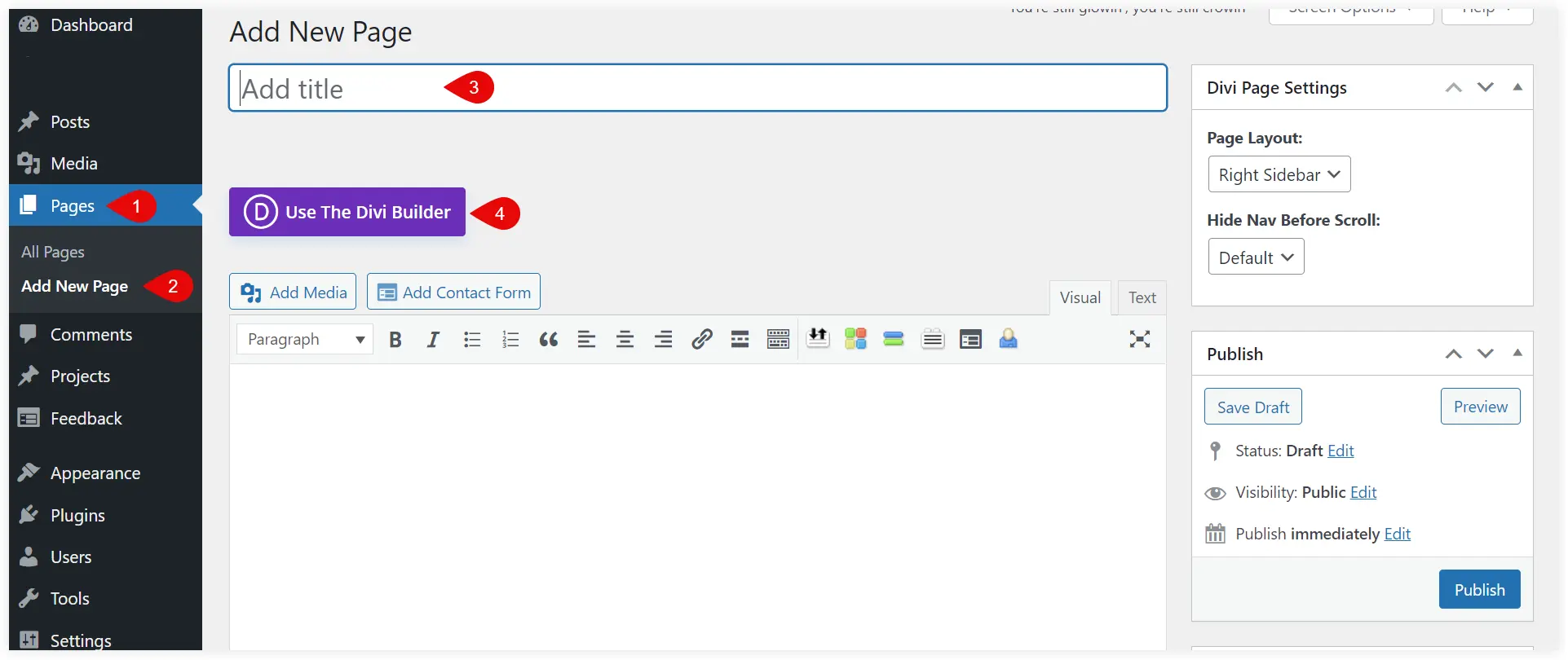Collapse the Publish panel
Screen dimensions: 1568x660
point(1517,353)
